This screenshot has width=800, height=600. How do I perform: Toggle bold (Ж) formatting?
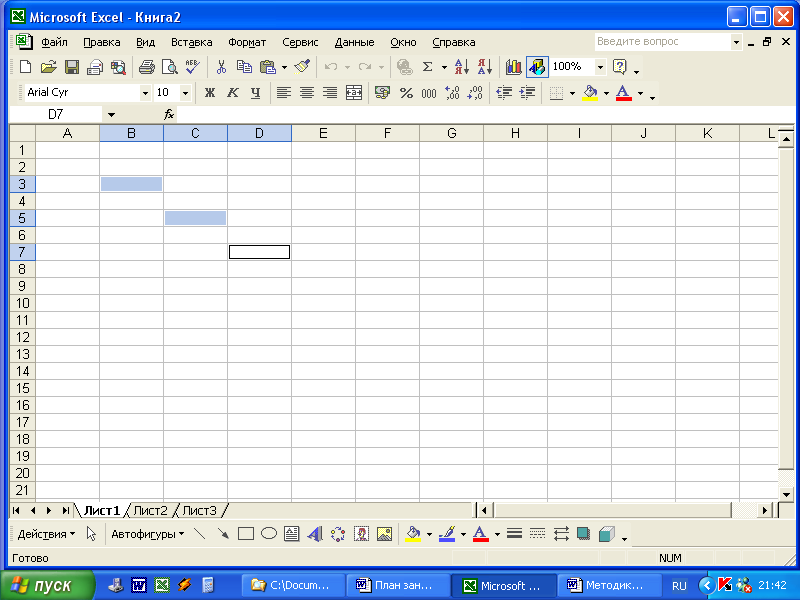click(x=210, y=93)
